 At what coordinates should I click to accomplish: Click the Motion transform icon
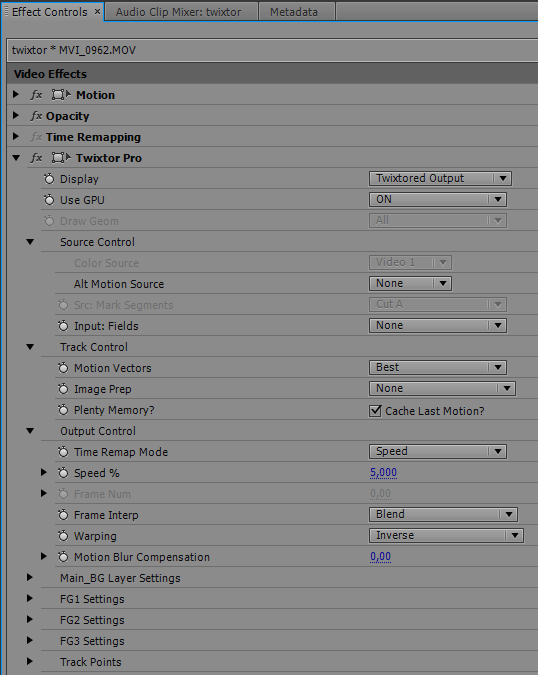tap(61, 95)
